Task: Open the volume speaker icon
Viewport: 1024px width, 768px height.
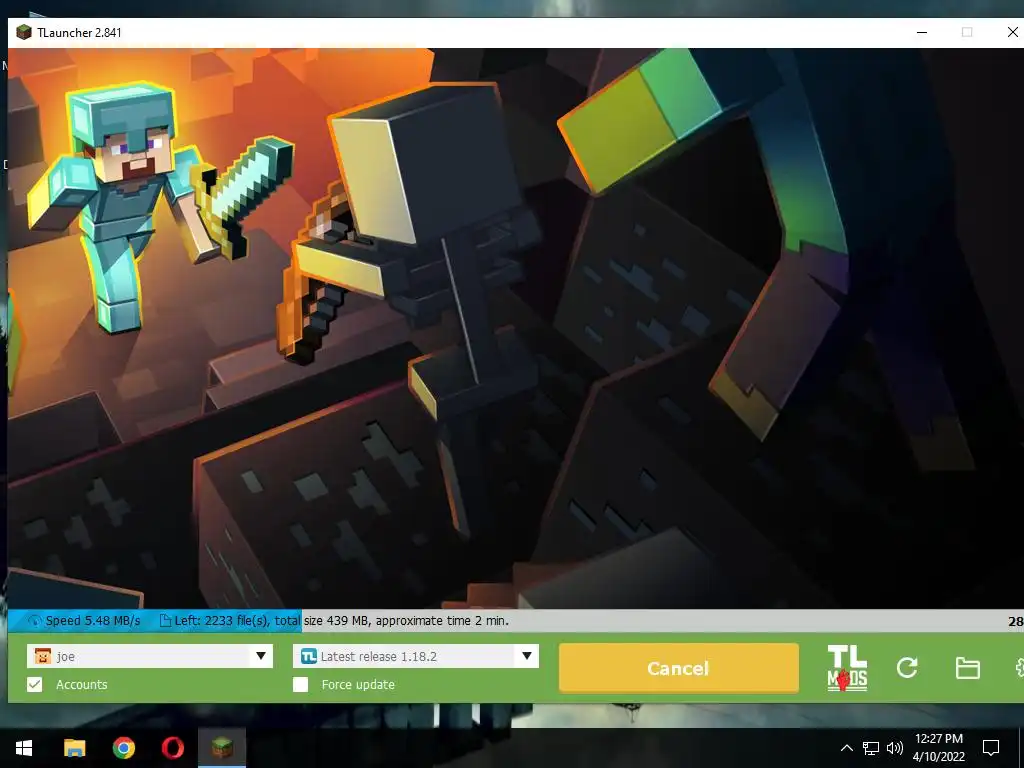Action: tap(895, 748)
